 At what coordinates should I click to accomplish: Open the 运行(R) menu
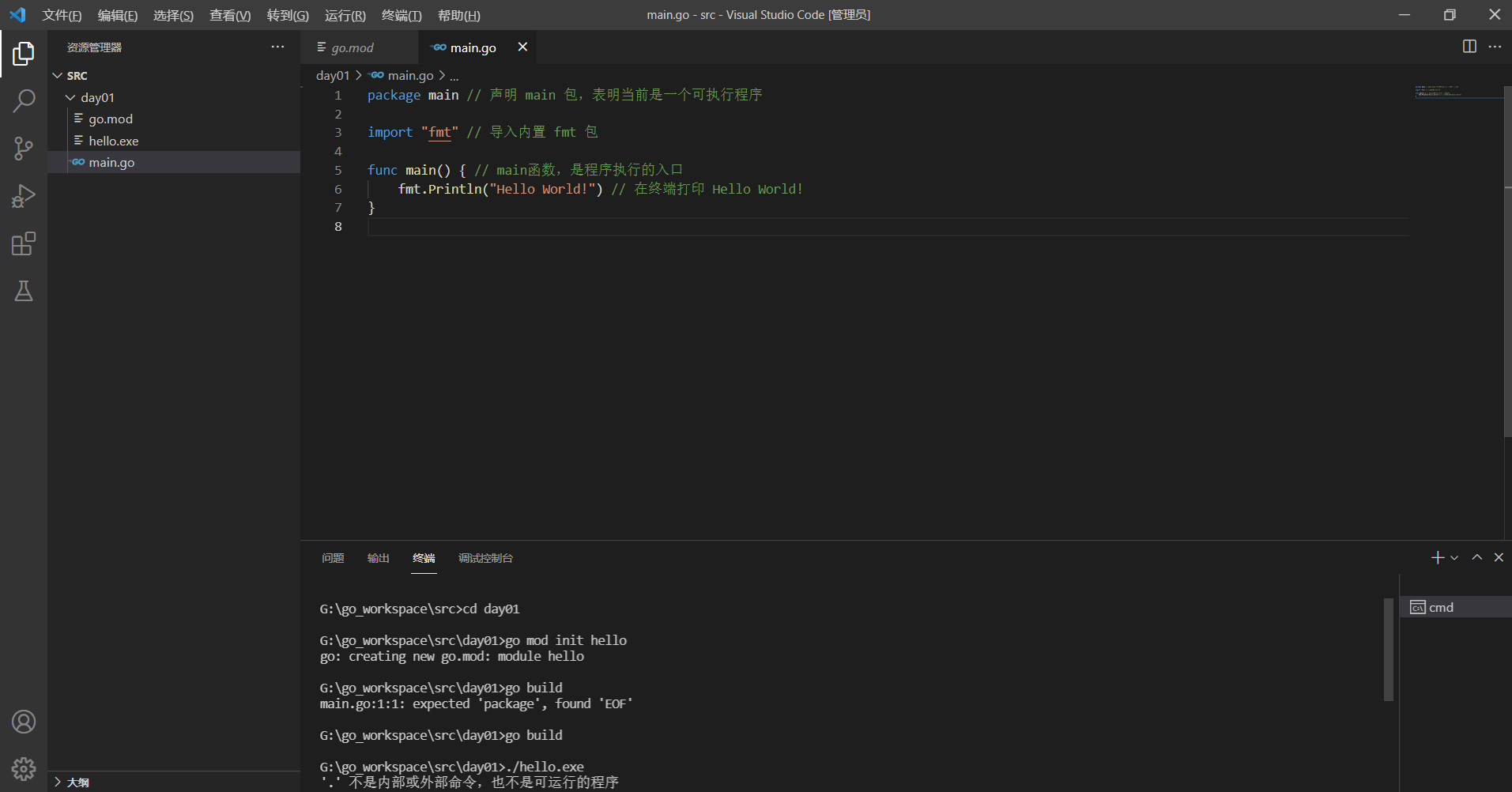pyautogui.click(x=345, y=15)
